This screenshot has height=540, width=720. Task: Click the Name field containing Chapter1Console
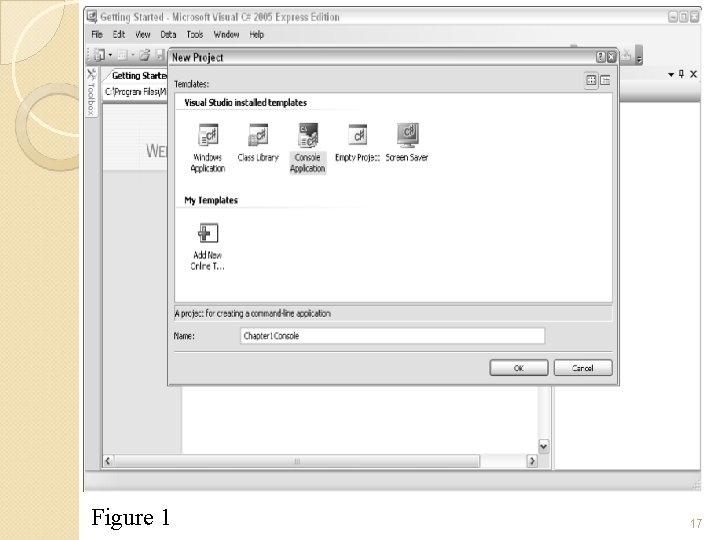pos(392,336)
